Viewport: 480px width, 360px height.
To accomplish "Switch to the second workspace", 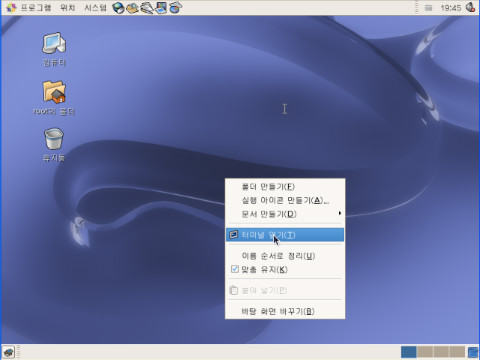I will click(425, 352).
